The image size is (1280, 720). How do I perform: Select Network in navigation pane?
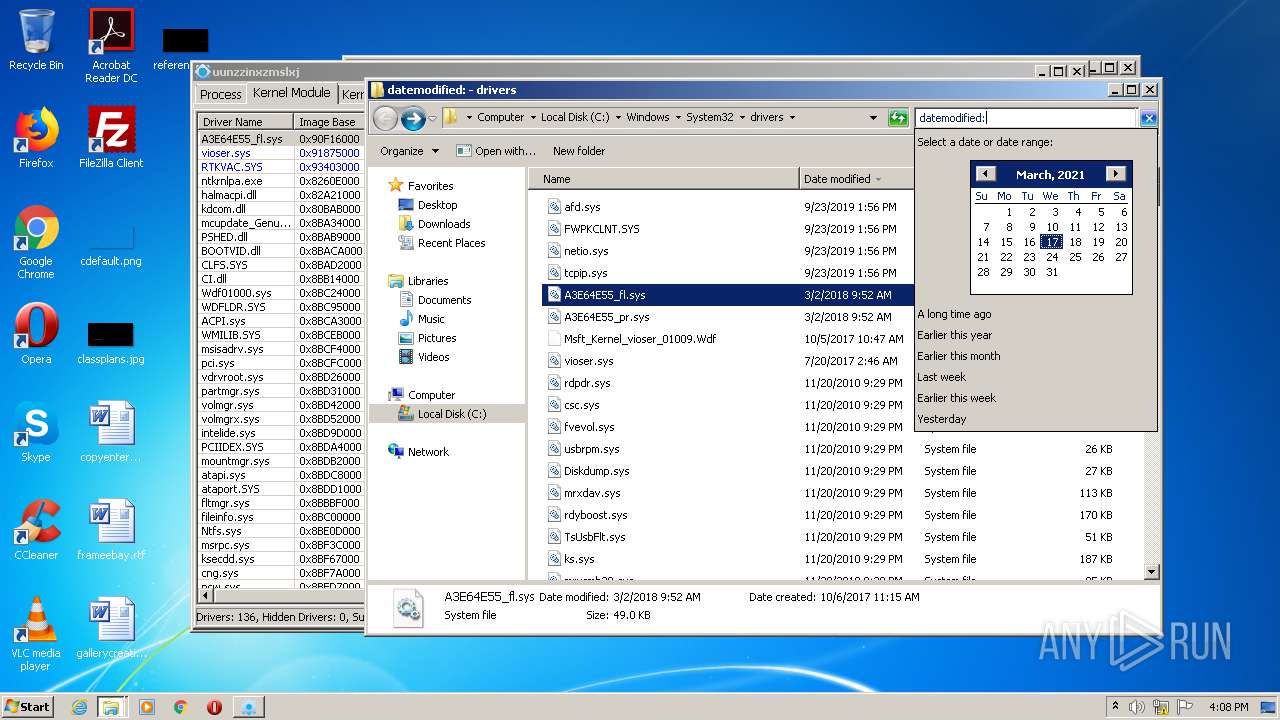coord(428,452)
